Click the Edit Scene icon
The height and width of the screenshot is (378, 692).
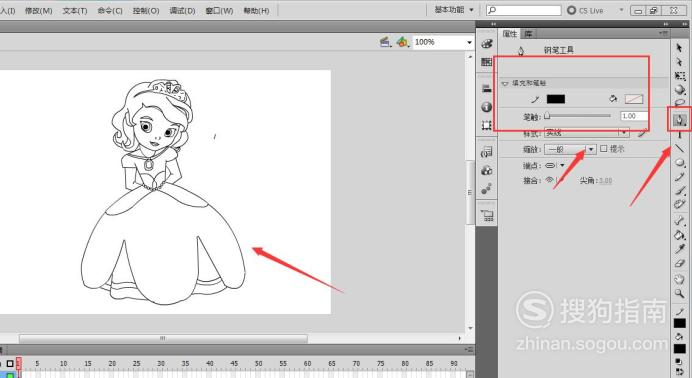[x=385, y=42]
